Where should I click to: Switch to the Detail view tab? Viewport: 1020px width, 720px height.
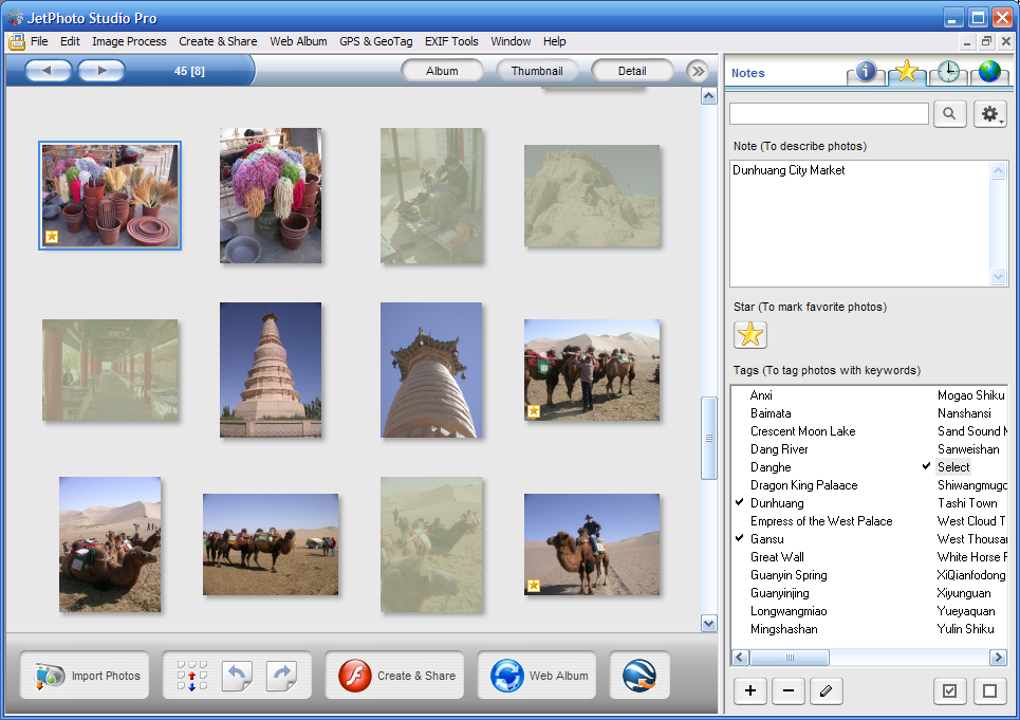[632, 71]
